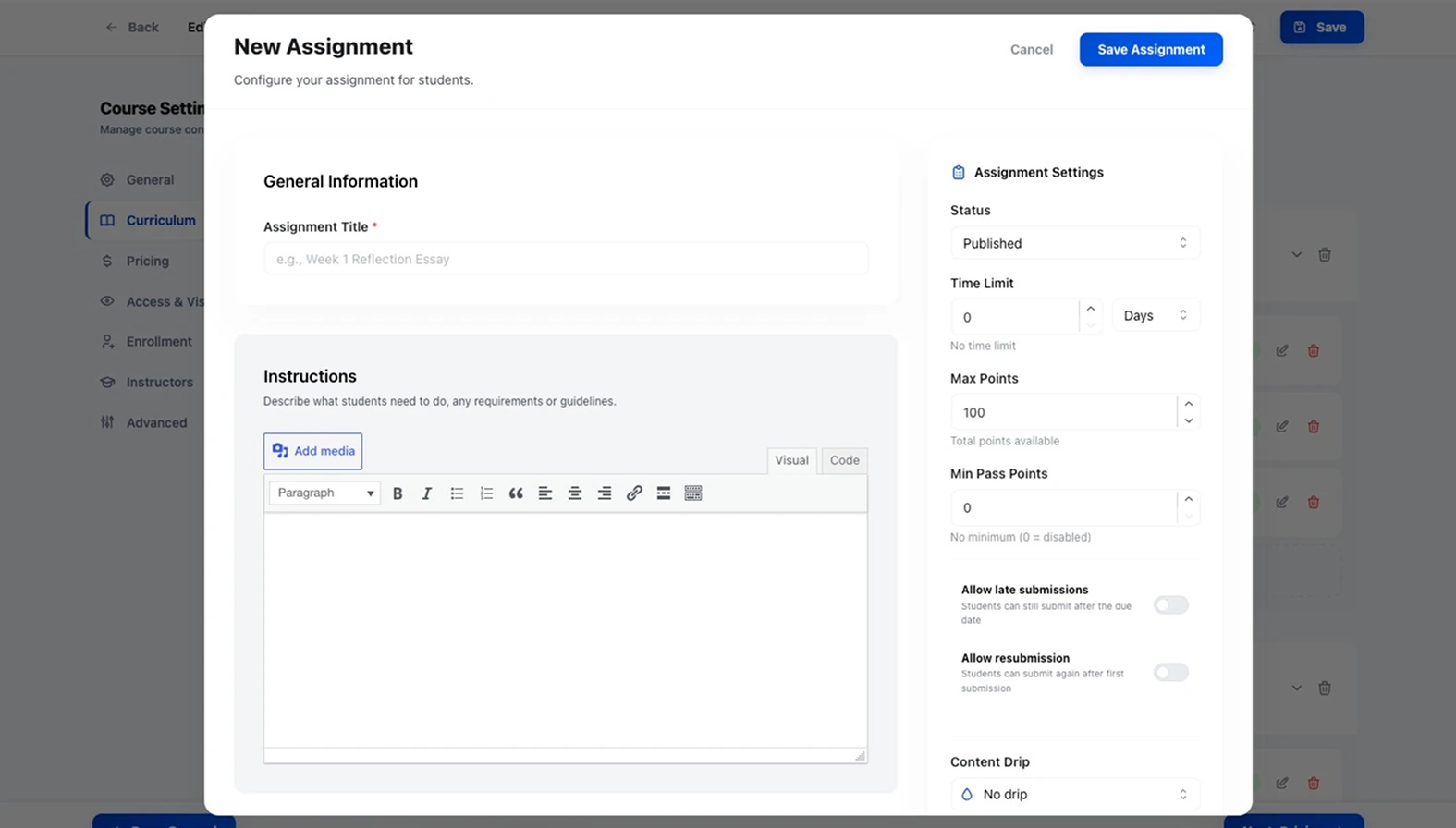
Task: Switch to the Code editor tab
Action: pyautogui.click(x=844, y=460)
